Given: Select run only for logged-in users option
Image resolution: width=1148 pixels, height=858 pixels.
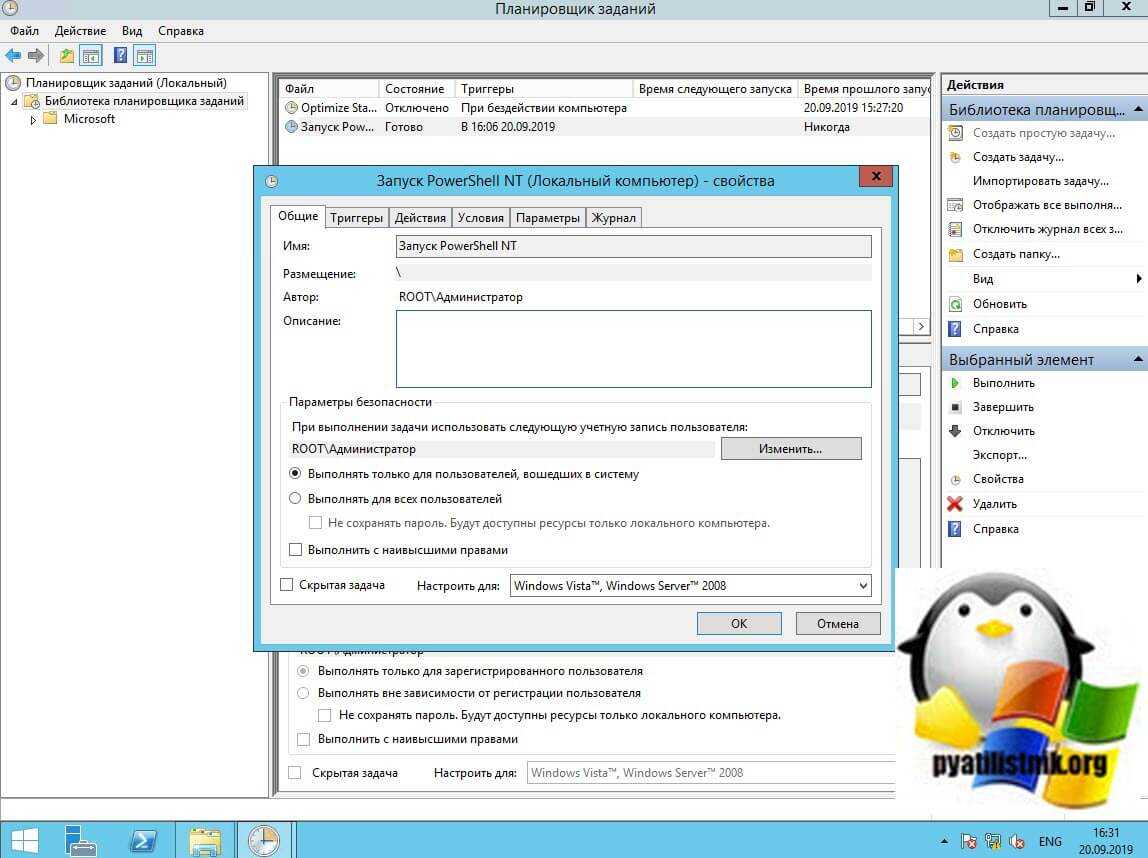Looking at the screenshot, I should [x=295, y=474].
